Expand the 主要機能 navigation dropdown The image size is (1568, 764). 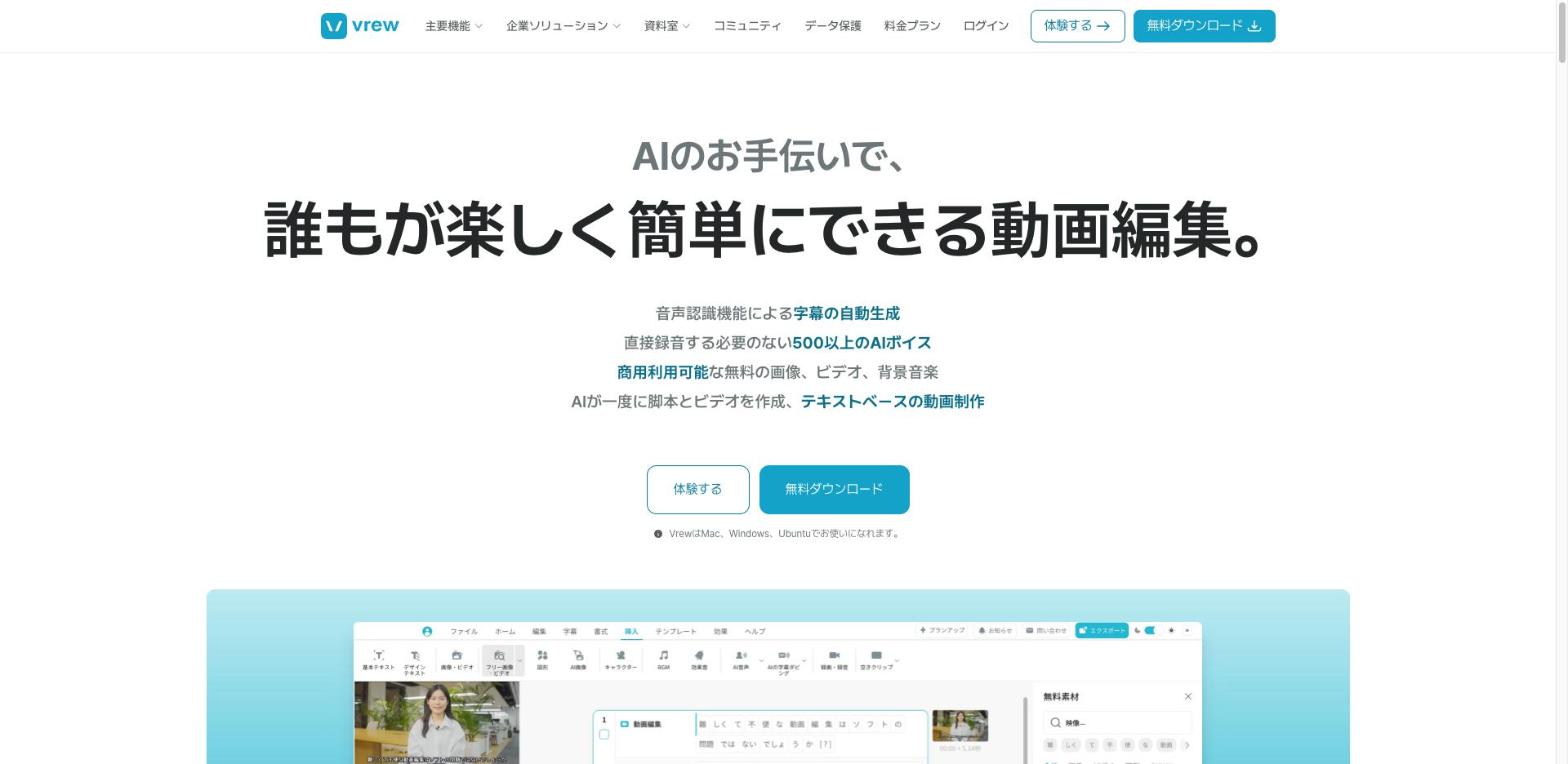click(x=454, y=26)
